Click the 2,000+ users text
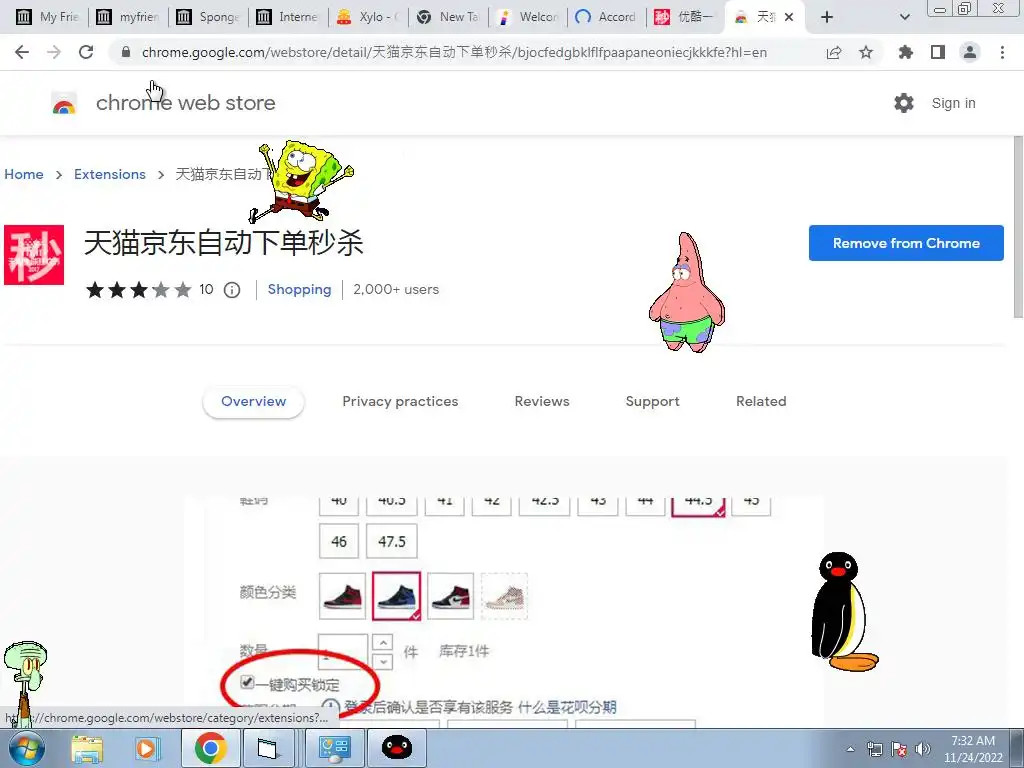1024x768 pixels. coord(396,289)
